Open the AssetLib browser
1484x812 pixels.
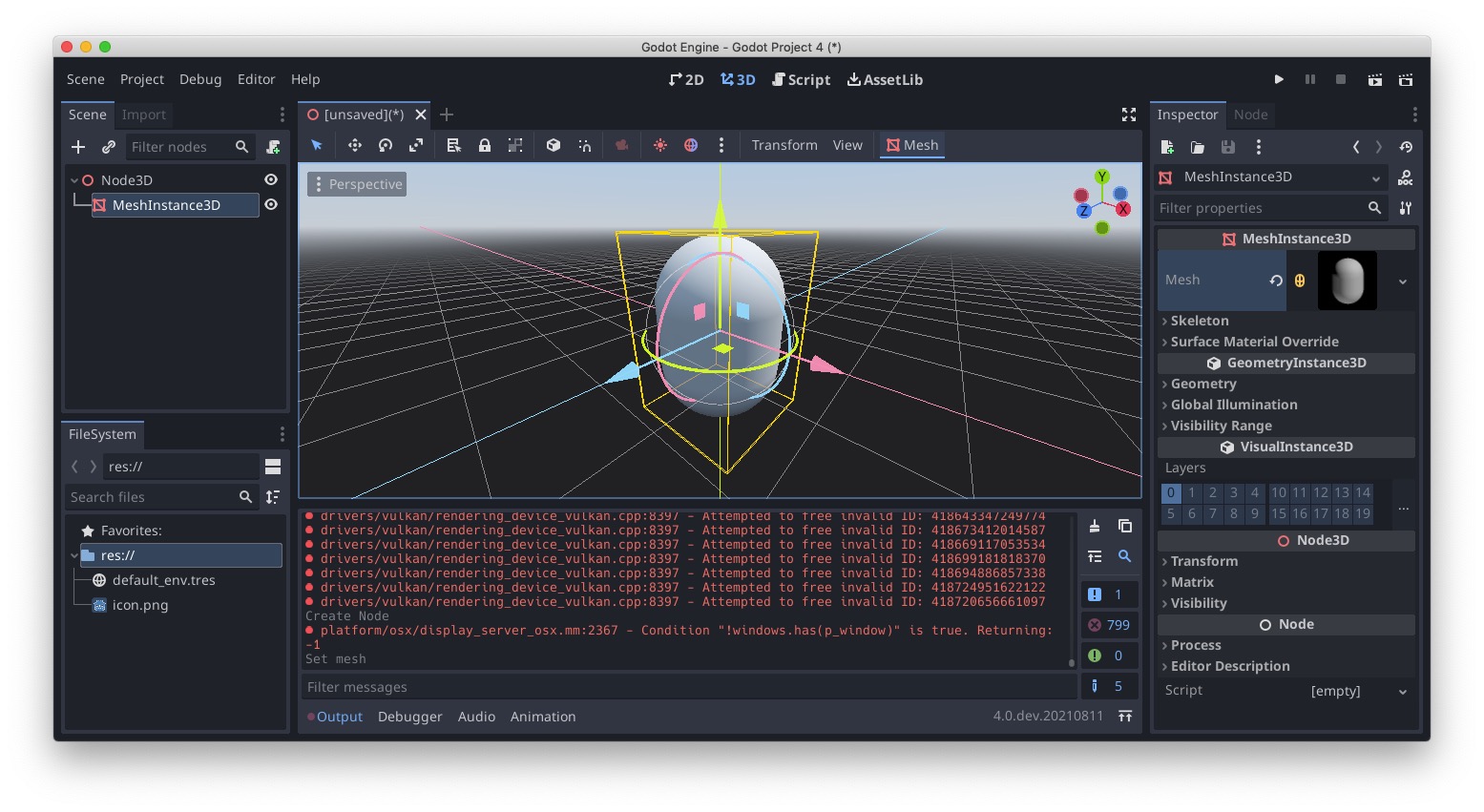884,79
